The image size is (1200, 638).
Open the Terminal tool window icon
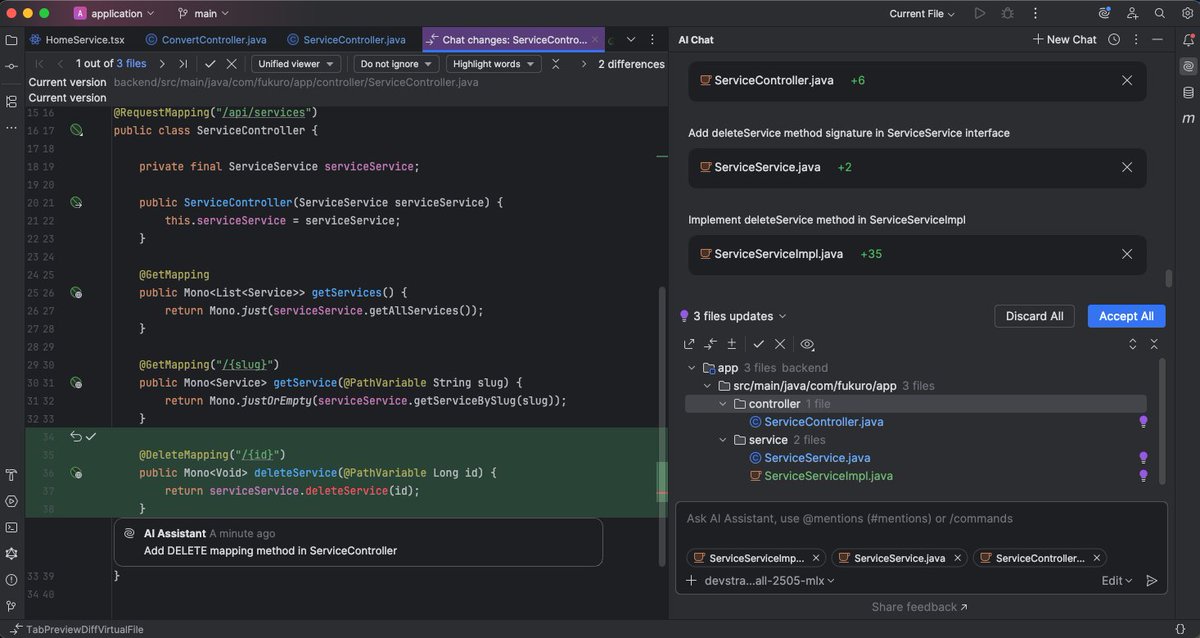point(11,527)
